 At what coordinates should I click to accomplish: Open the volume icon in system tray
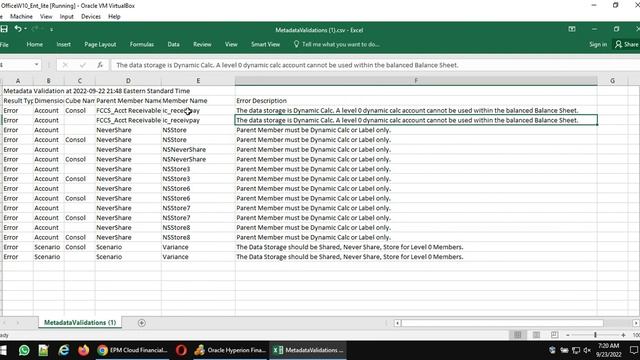tap(587, 350)
